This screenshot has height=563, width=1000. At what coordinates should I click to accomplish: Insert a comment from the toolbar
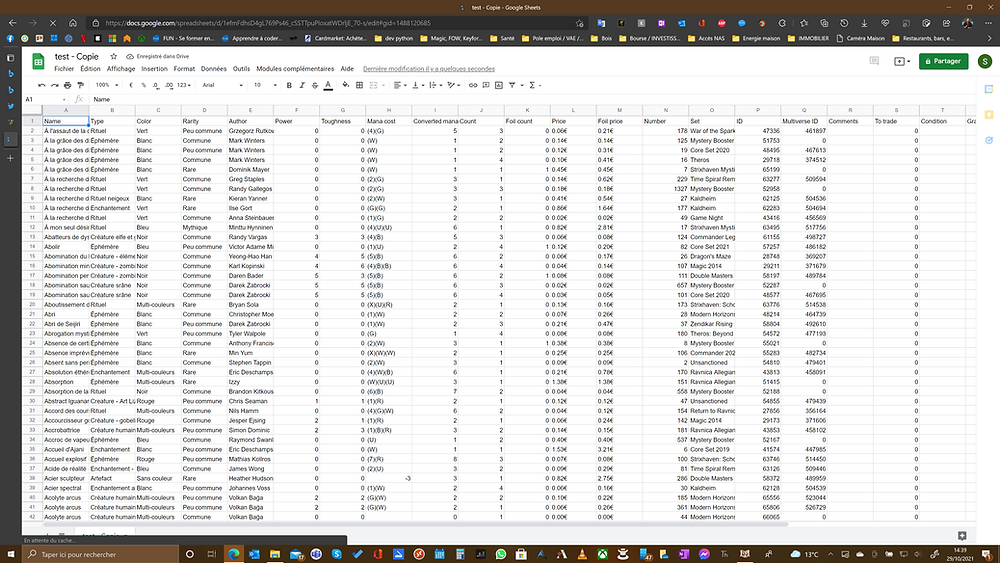coord(486,85)
